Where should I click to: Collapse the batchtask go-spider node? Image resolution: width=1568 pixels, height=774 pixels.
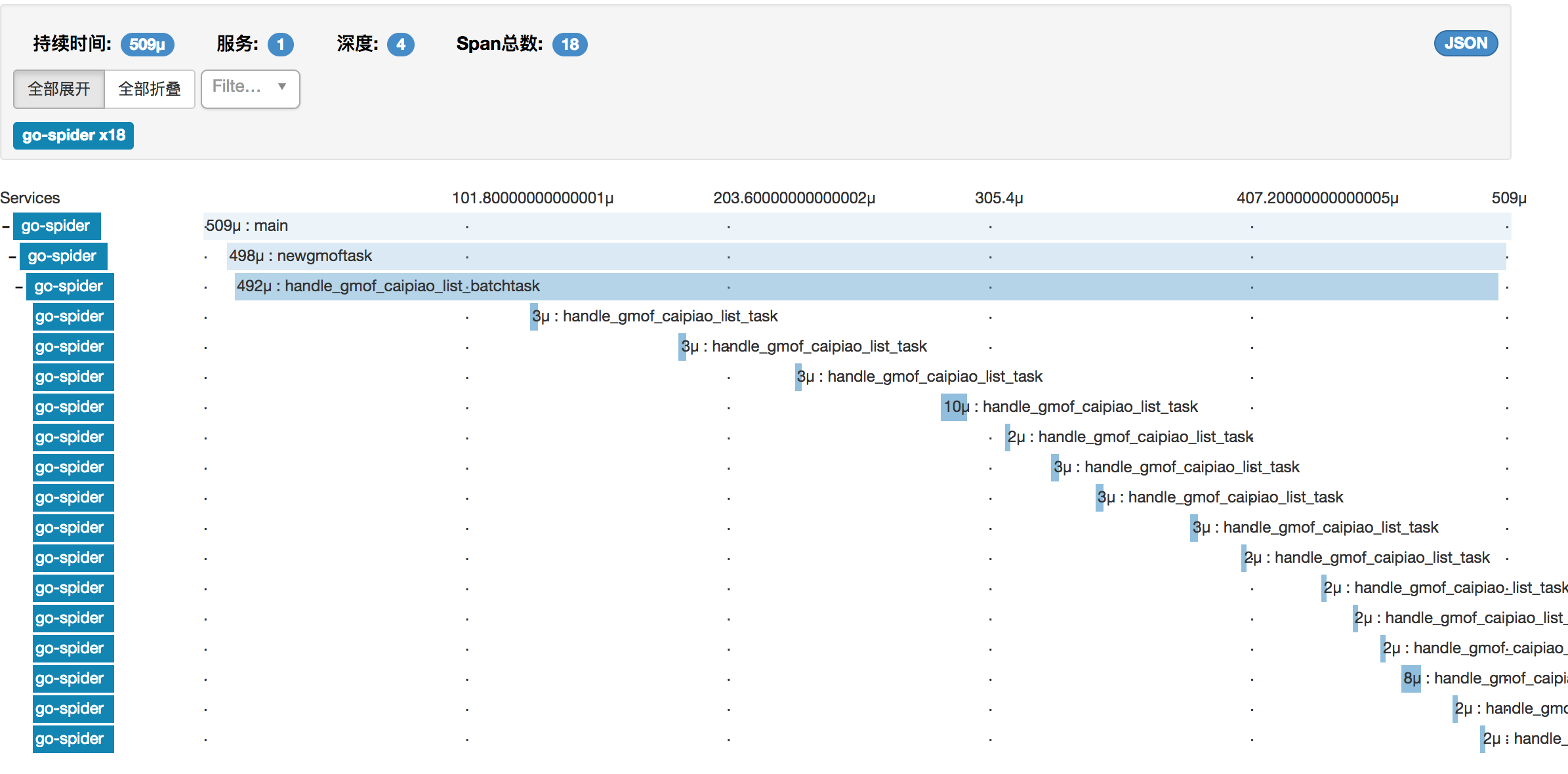point(19,287)
